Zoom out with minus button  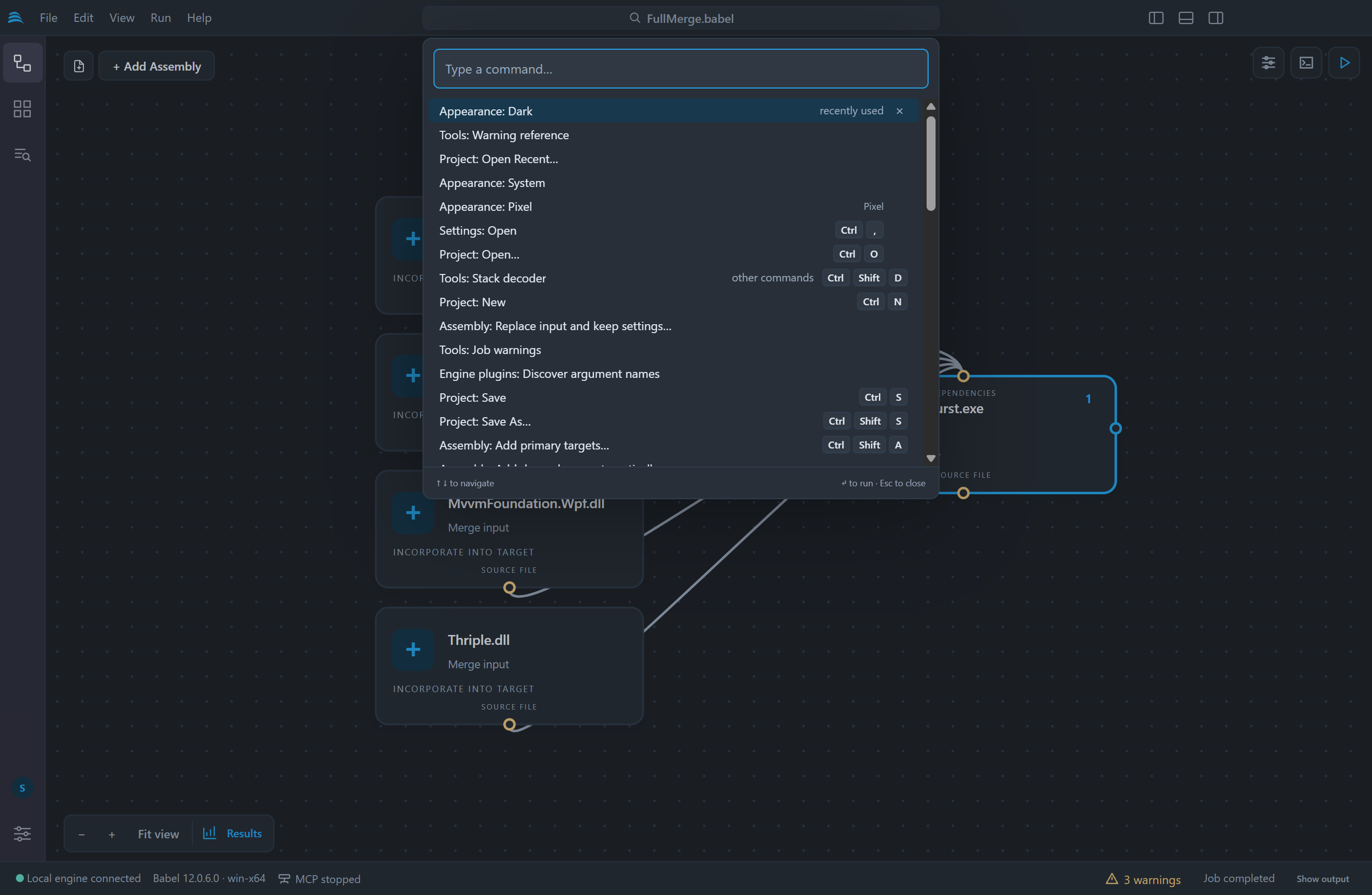pyautogui.click(x=82, y=834)
